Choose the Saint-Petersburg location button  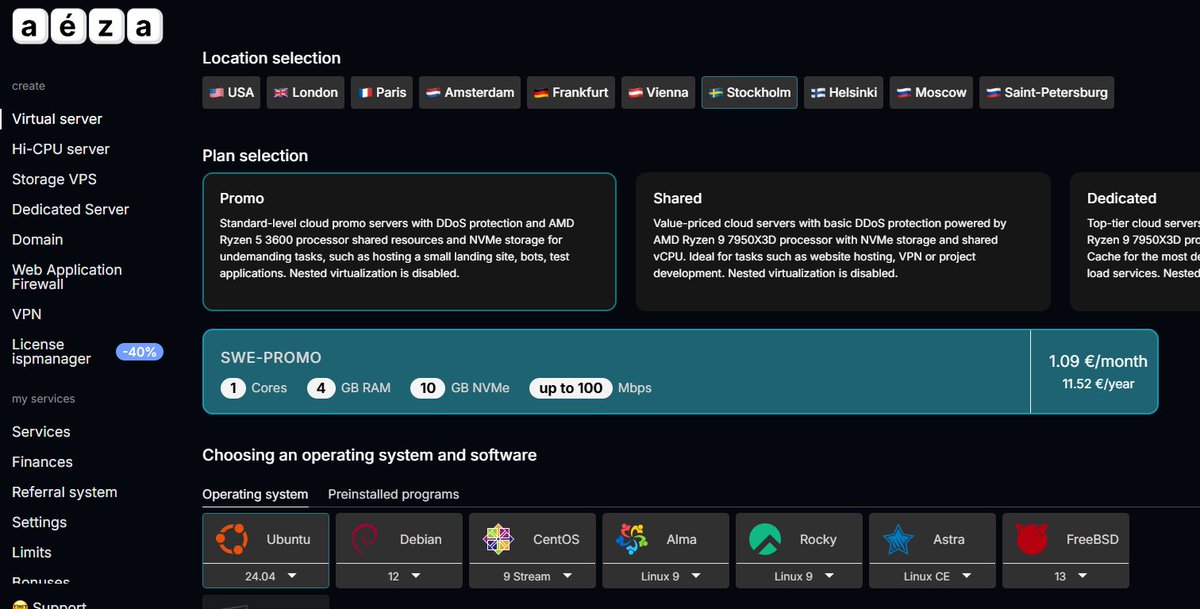(x=1047, y=92)
